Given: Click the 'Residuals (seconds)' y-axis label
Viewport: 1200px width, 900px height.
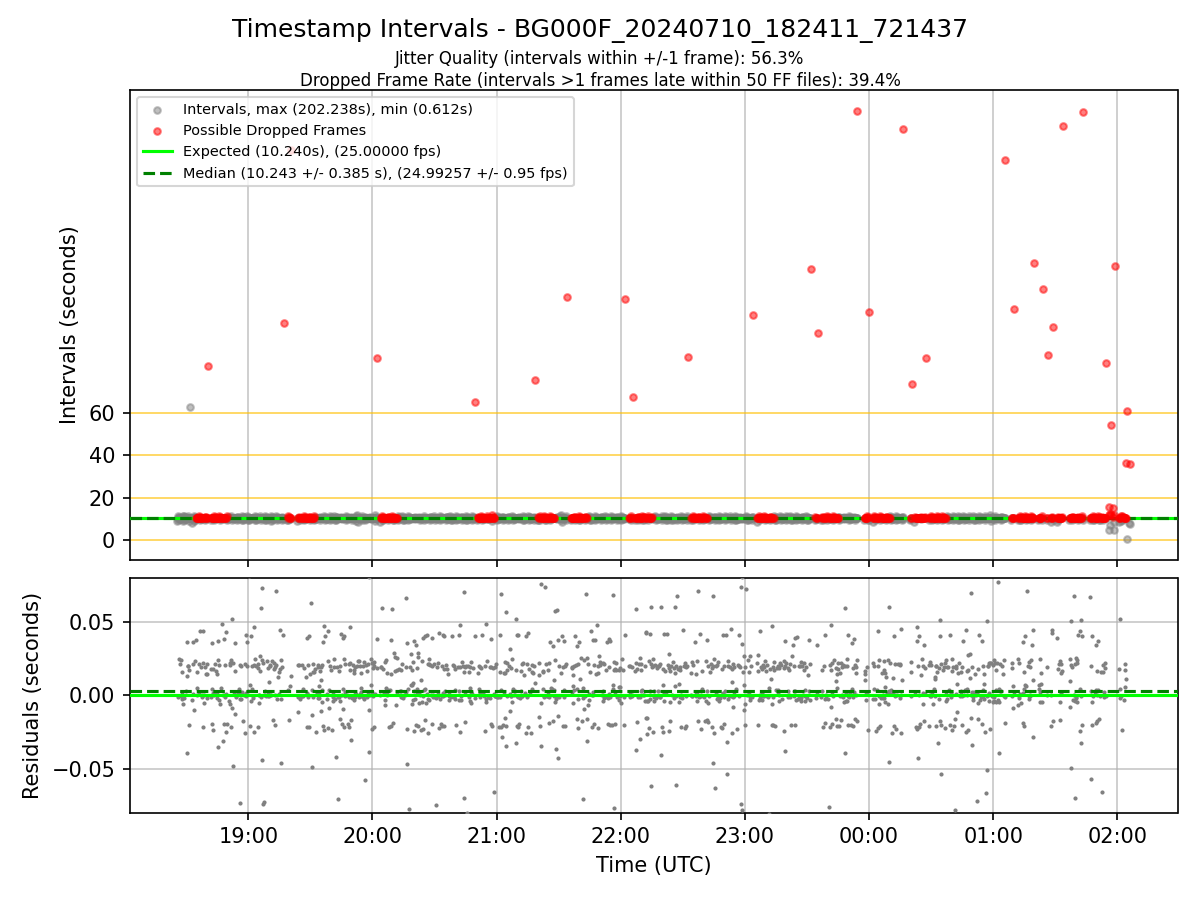Looking at the screenshot, I should tap(32, 696).
